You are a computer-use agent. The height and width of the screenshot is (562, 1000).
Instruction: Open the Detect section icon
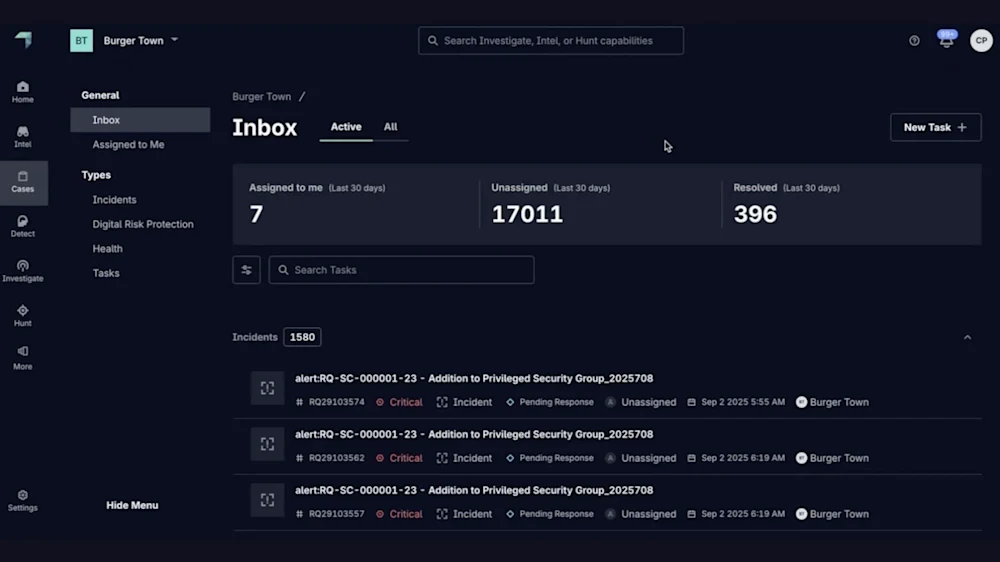(22, 225)
